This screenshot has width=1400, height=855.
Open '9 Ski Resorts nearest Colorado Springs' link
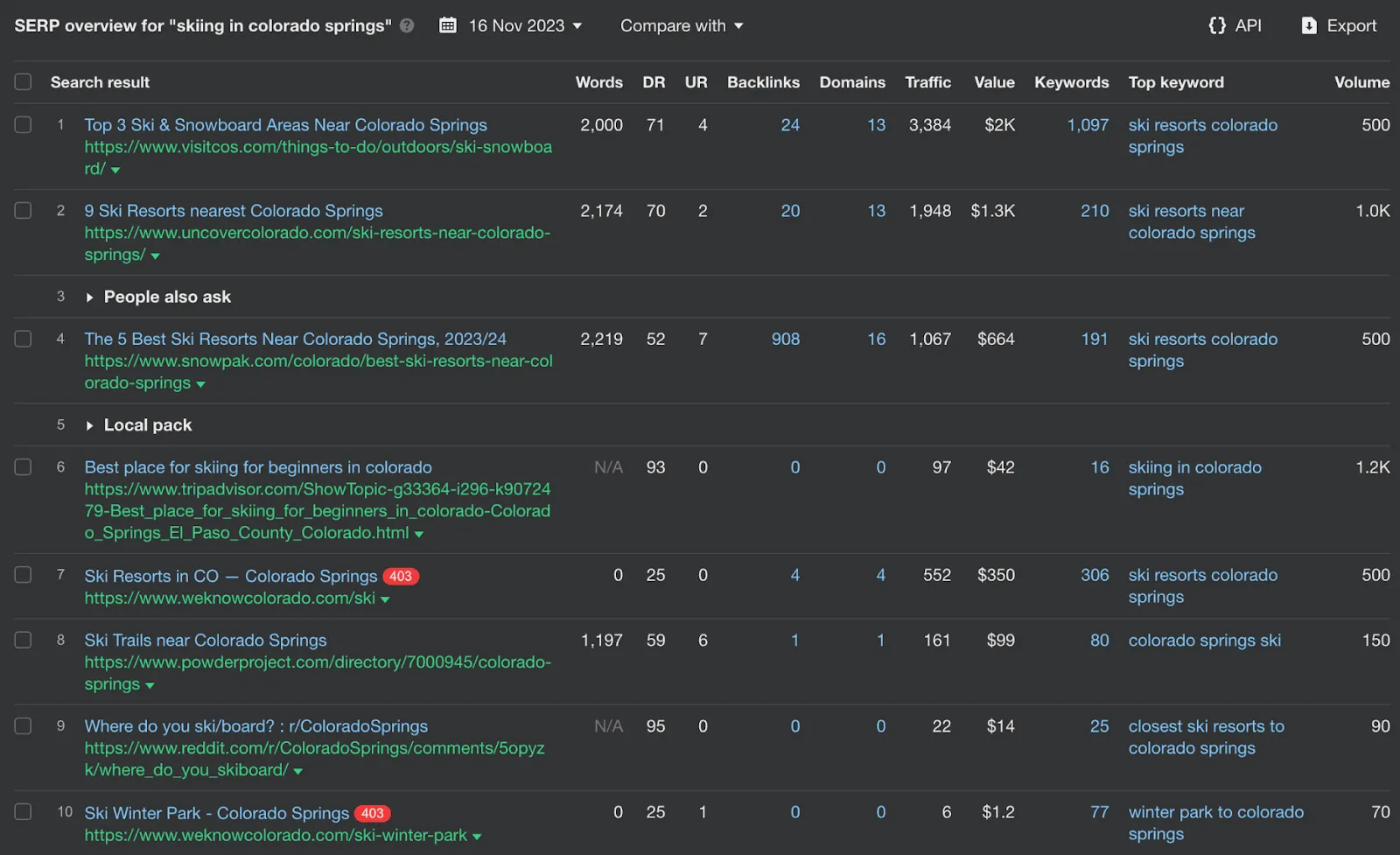click(234, 211)
